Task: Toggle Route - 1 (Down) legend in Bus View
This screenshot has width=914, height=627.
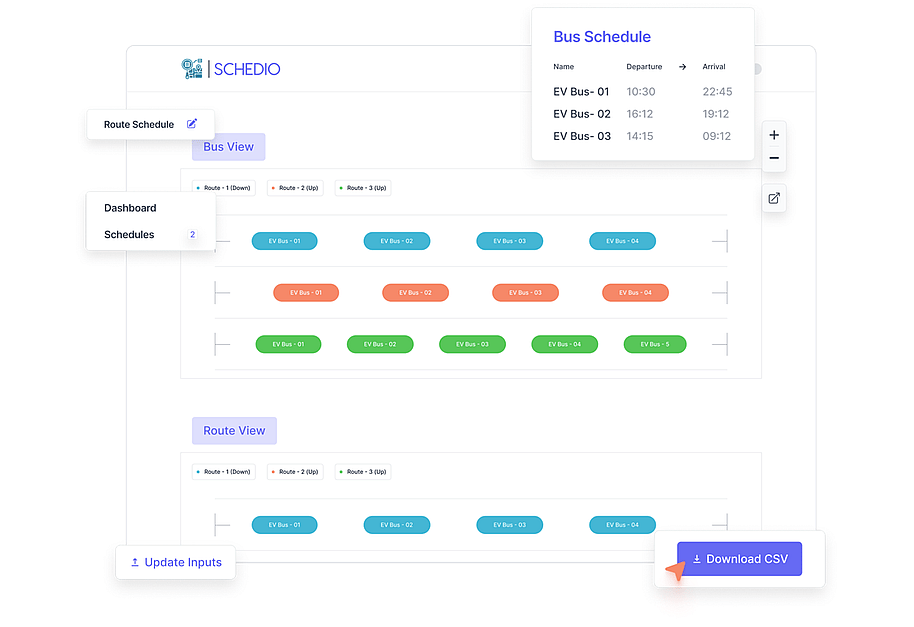Action: click(224, 188)
